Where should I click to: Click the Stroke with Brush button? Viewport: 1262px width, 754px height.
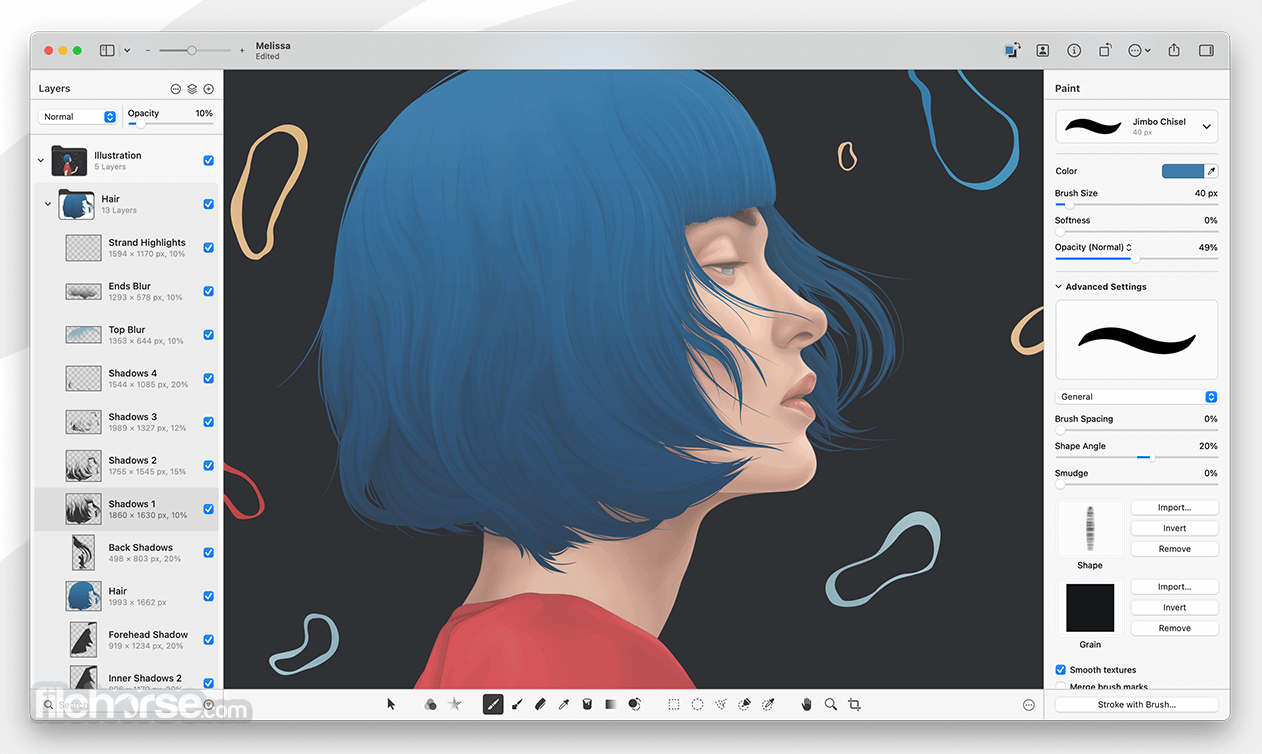tap(1137, 705)
